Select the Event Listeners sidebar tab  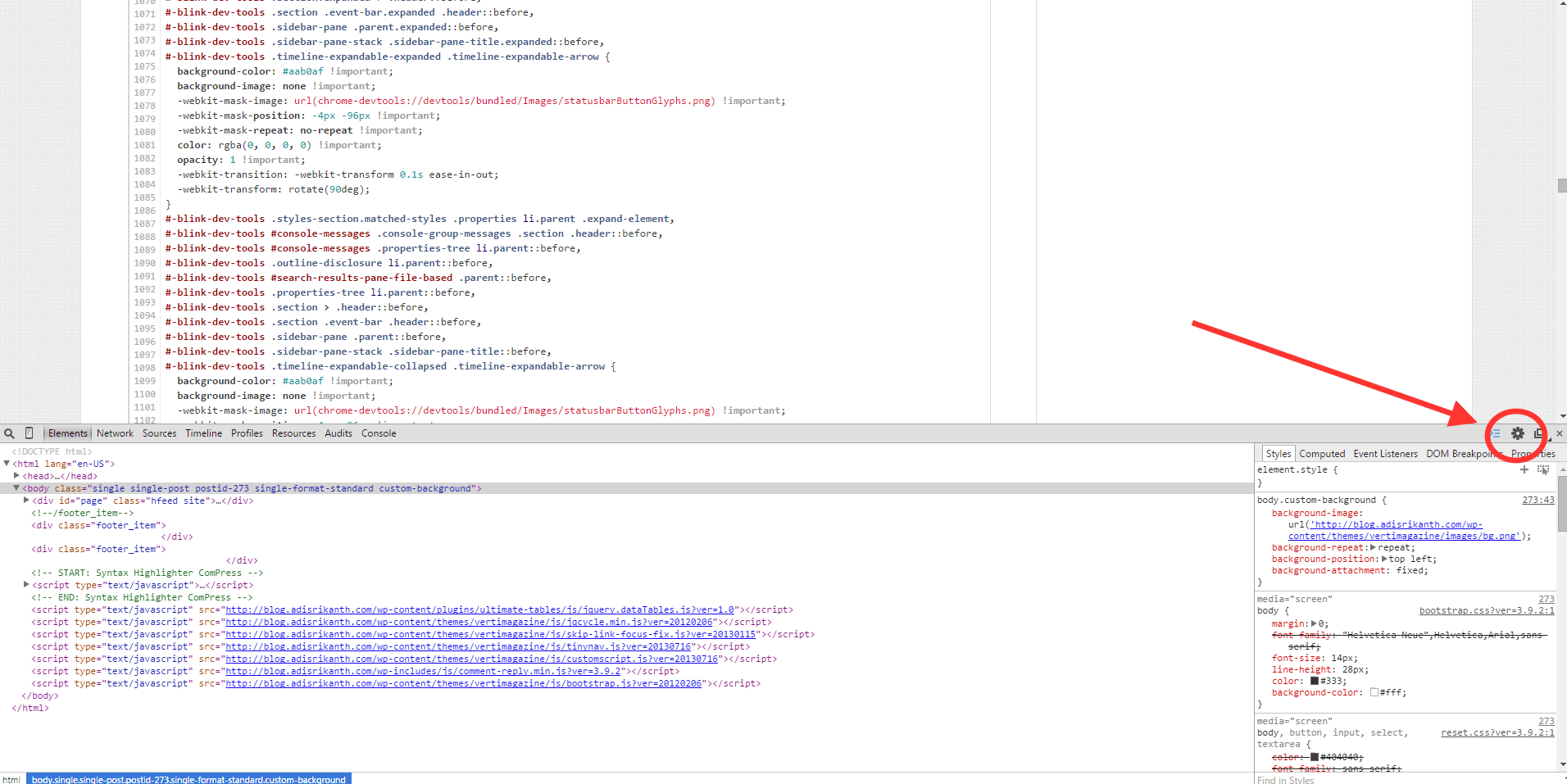tap(1385, 454)
